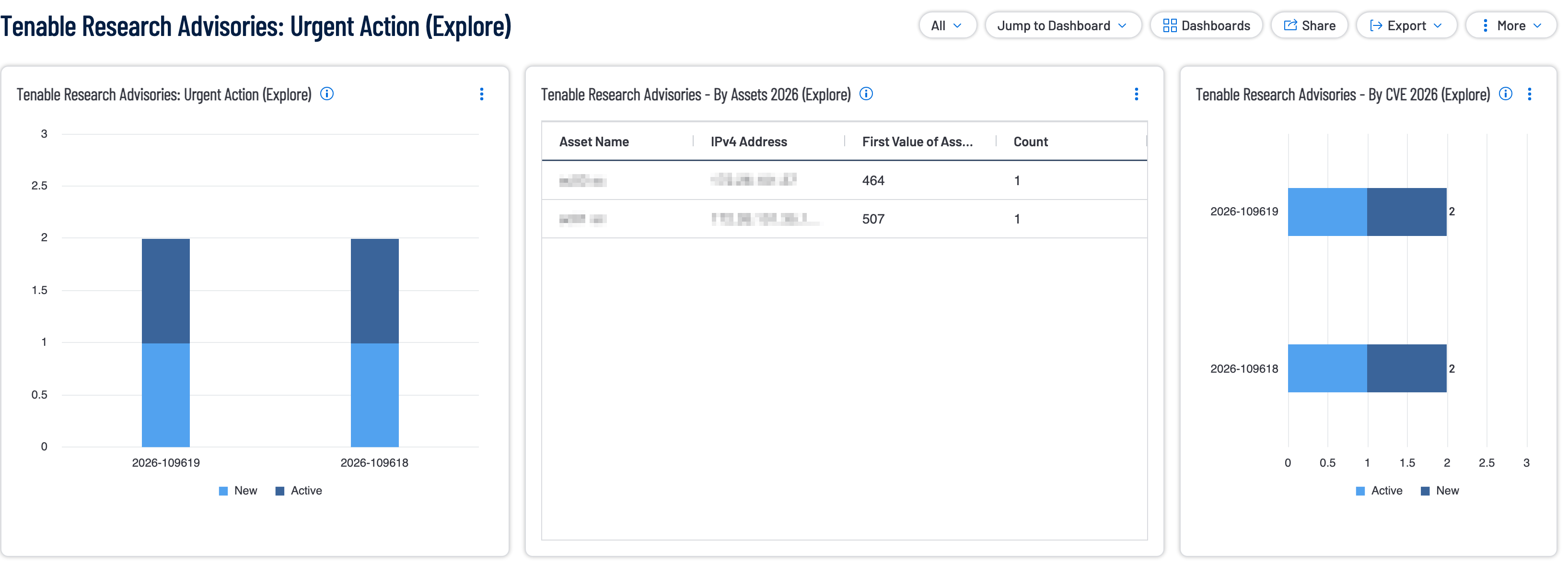Screen dimensions: 1568x565
Task: Click the main dashboard page heading
Action: coord(256,26)
